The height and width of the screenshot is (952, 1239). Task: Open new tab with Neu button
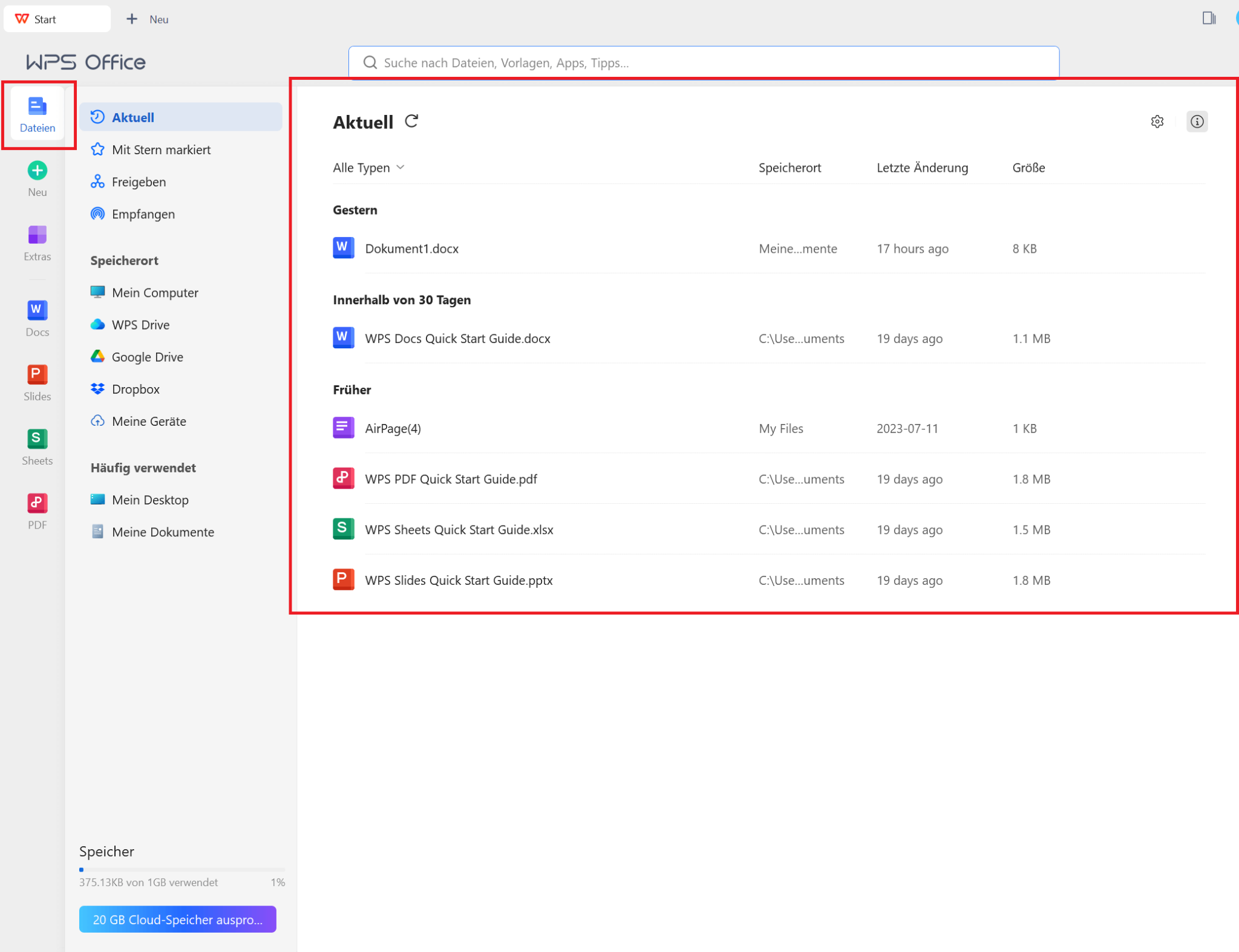(x=147, y=19)
